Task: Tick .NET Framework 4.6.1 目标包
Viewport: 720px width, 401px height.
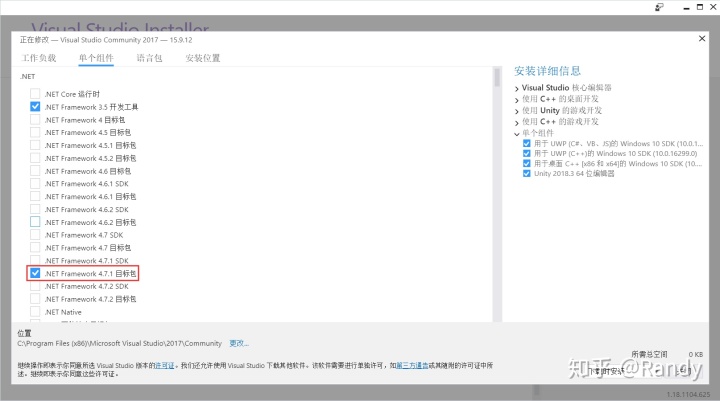Action: (x=35, y=196)
